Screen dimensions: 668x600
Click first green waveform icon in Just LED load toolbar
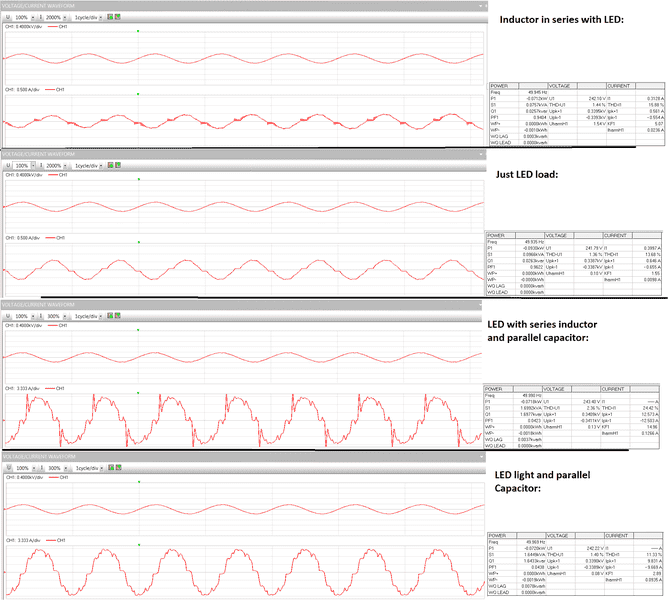(x=108, y=165)
